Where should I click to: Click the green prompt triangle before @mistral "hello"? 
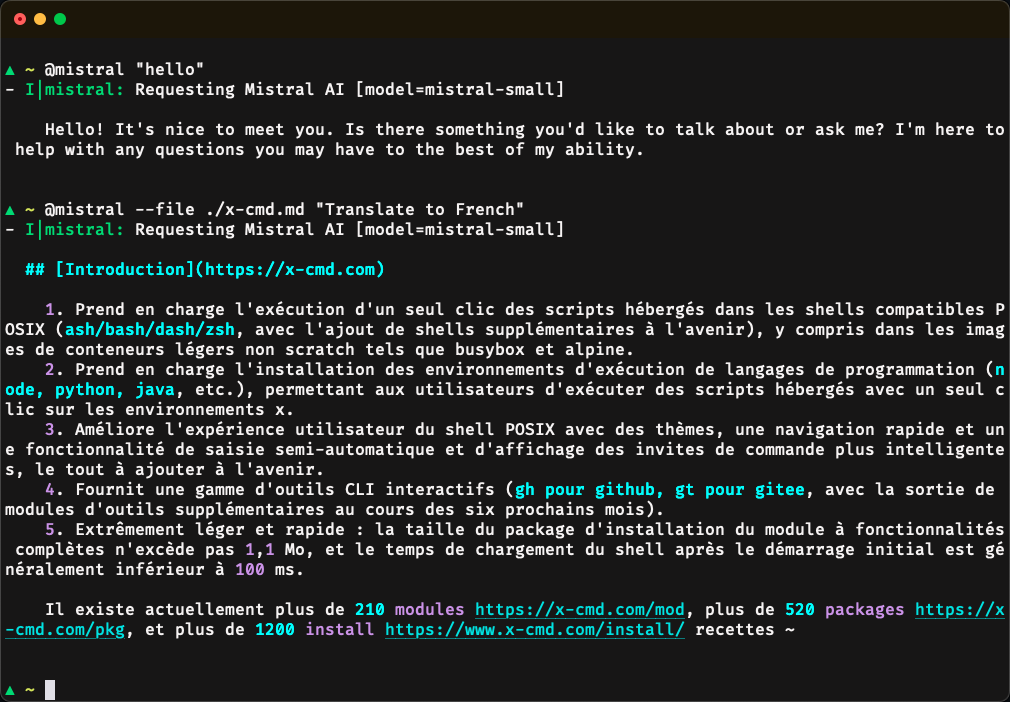click(10, 70)
